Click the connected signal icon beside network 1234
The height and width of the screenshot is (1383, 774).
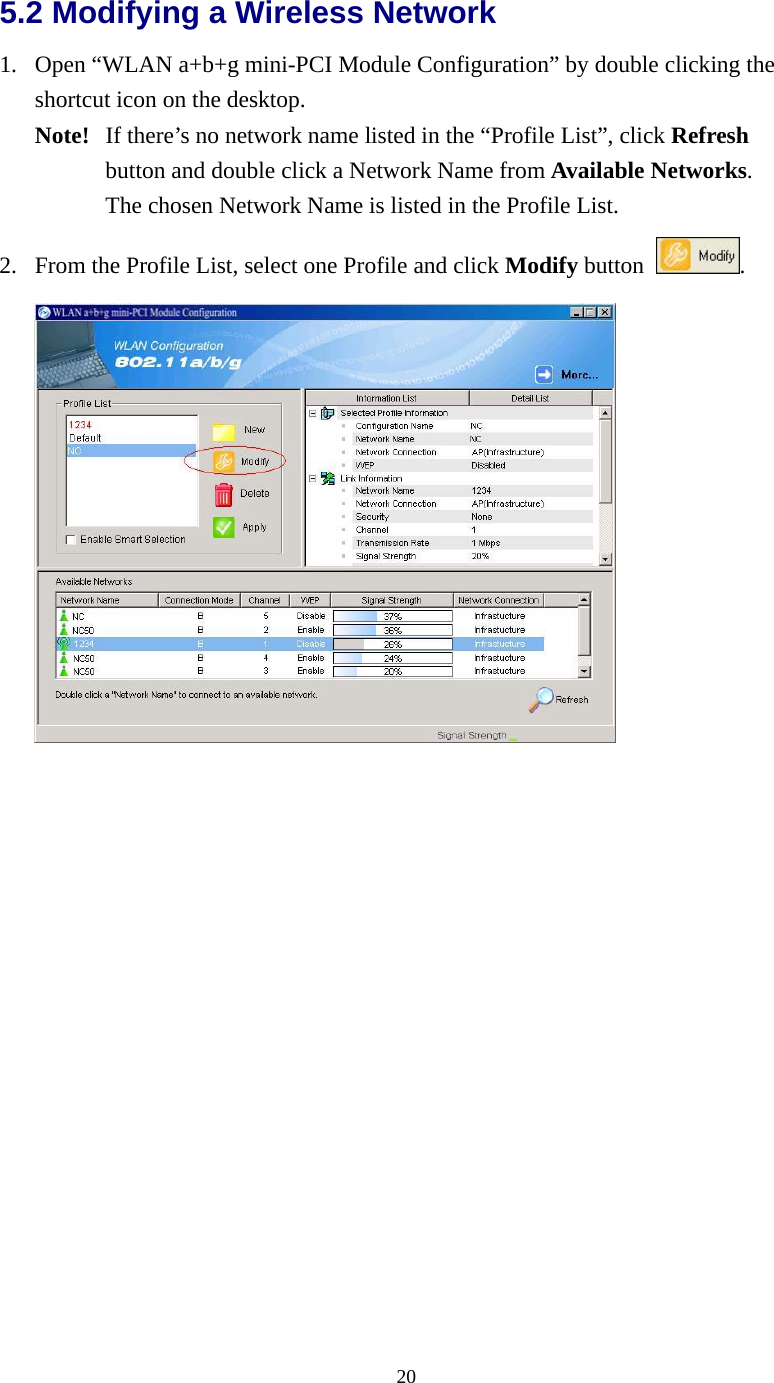pos(63,644)
